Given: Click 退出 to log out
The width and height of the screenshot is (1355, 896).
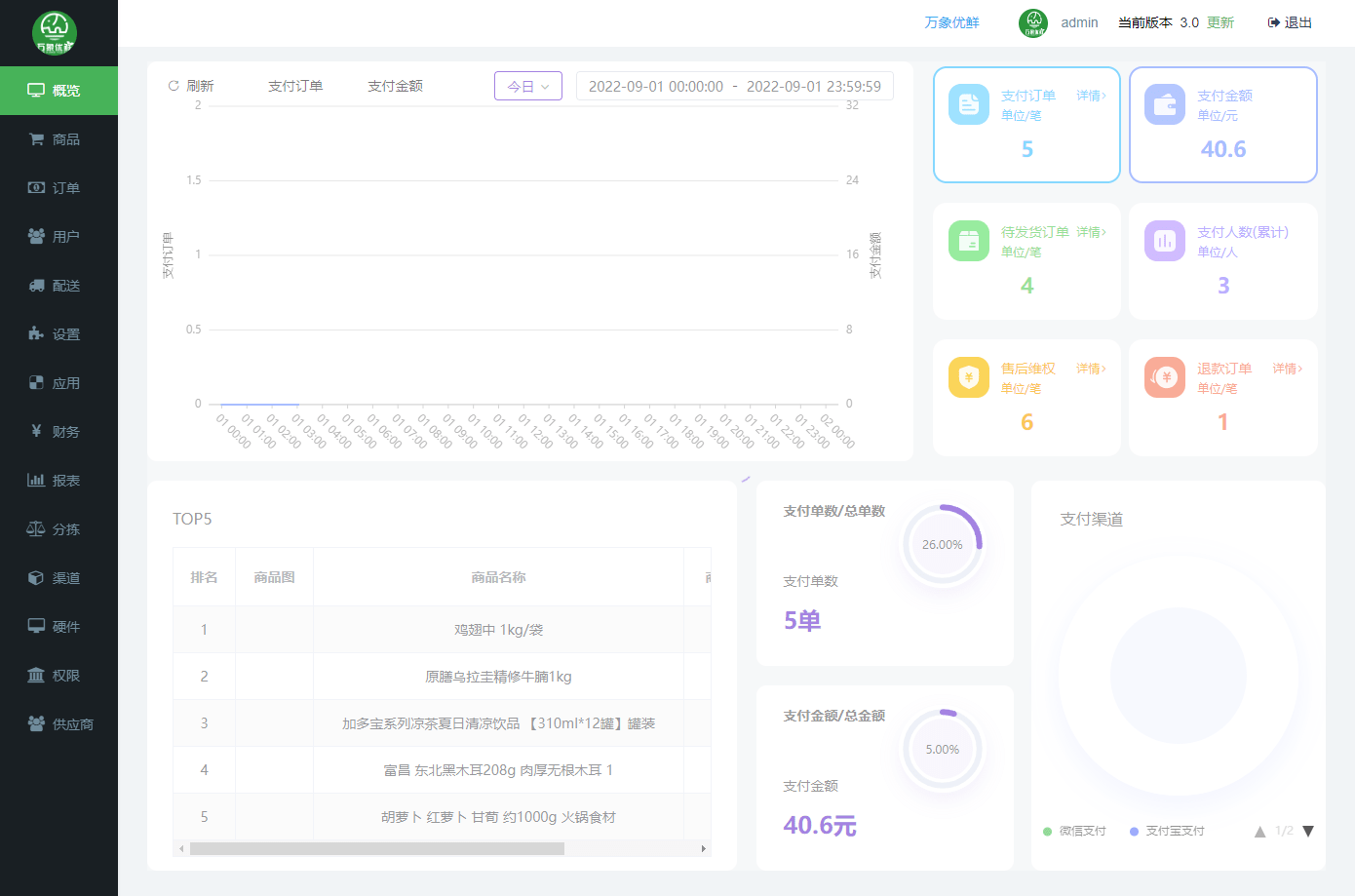Looking at the screenshot, I should point(1290,22).
